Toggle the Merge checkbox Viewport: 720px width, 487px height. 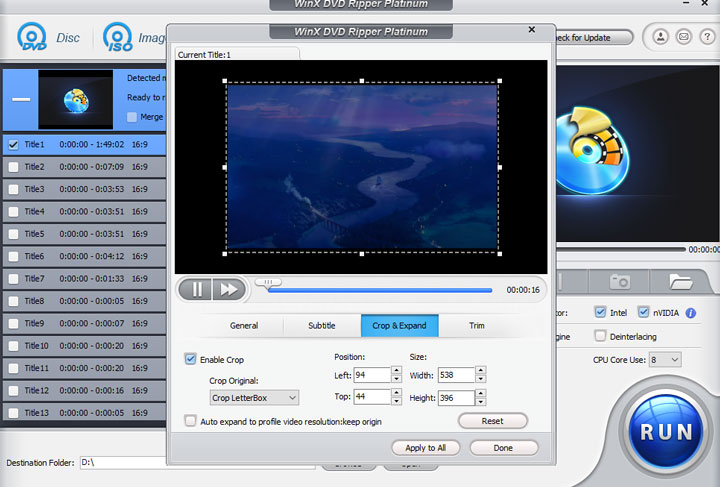click(x=132, y=117)
